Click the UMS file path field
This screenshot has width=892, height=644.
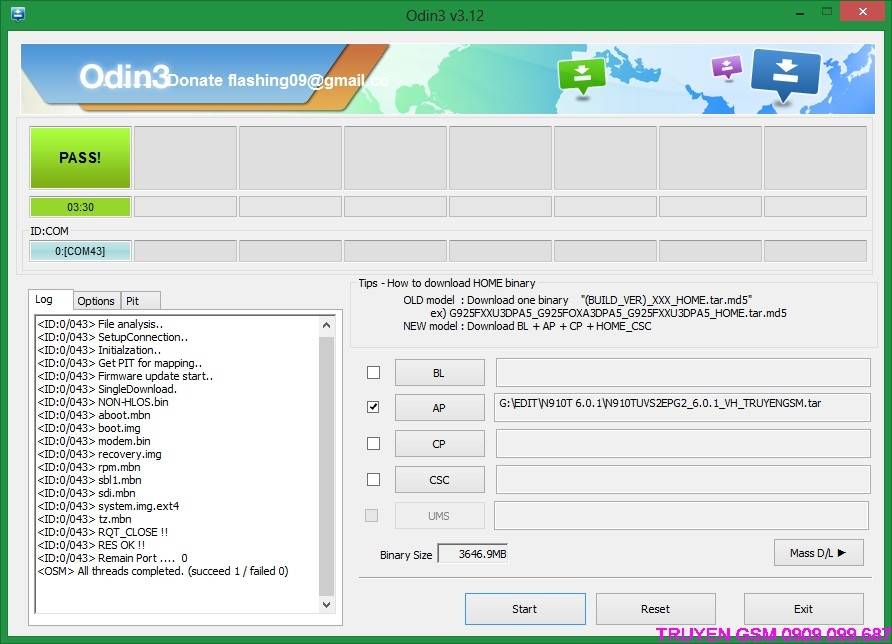[682, 515]
